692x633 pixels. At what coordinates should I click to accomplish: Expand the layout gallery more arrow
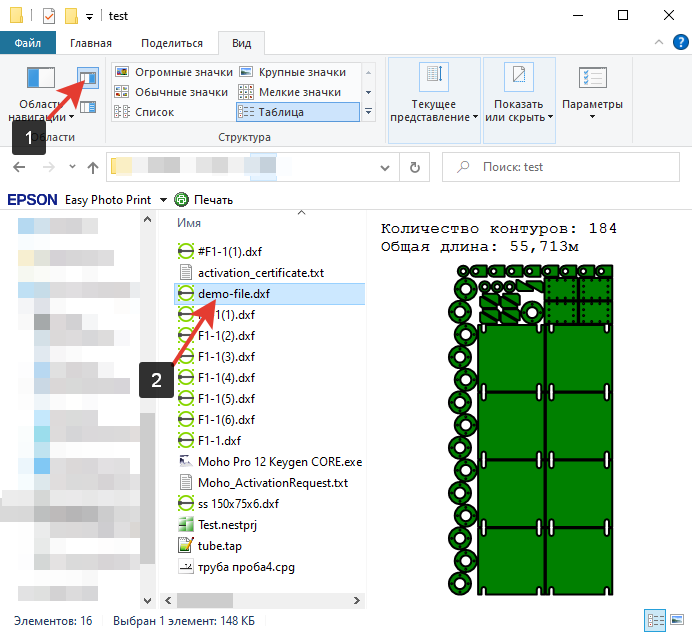pos(369,112)
